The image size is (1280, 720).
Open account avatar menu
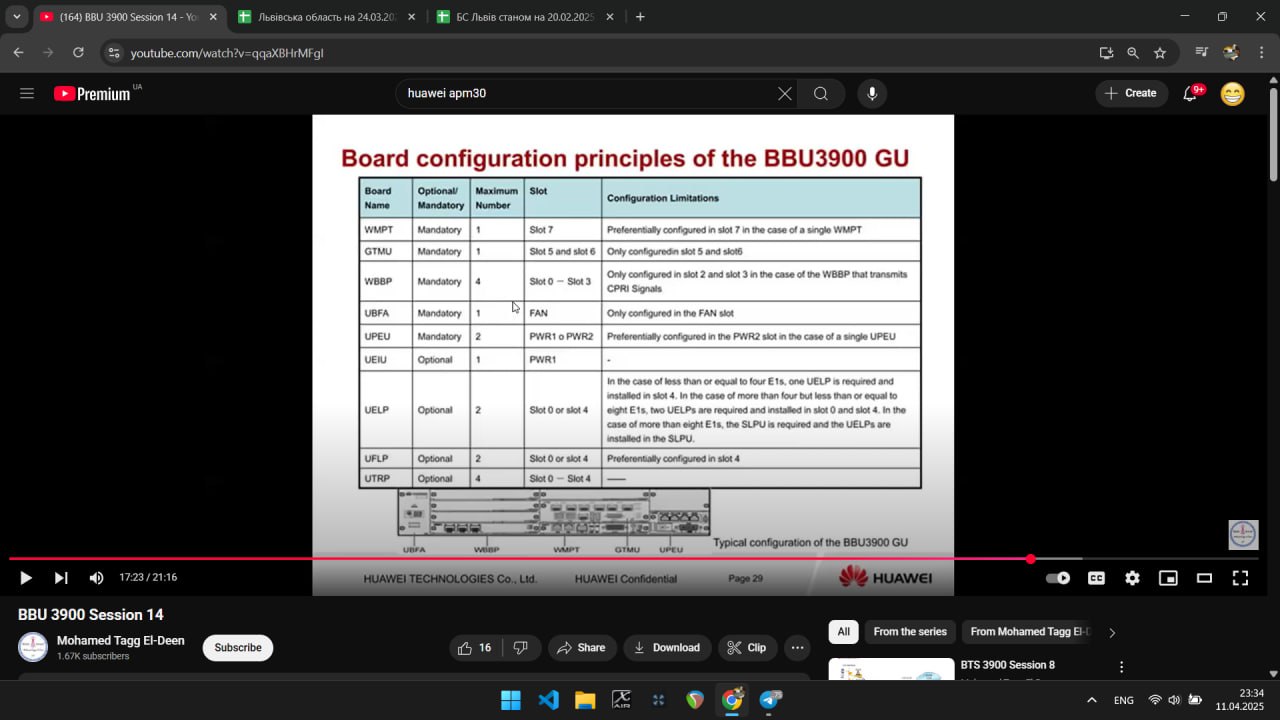click(1233, 94)
